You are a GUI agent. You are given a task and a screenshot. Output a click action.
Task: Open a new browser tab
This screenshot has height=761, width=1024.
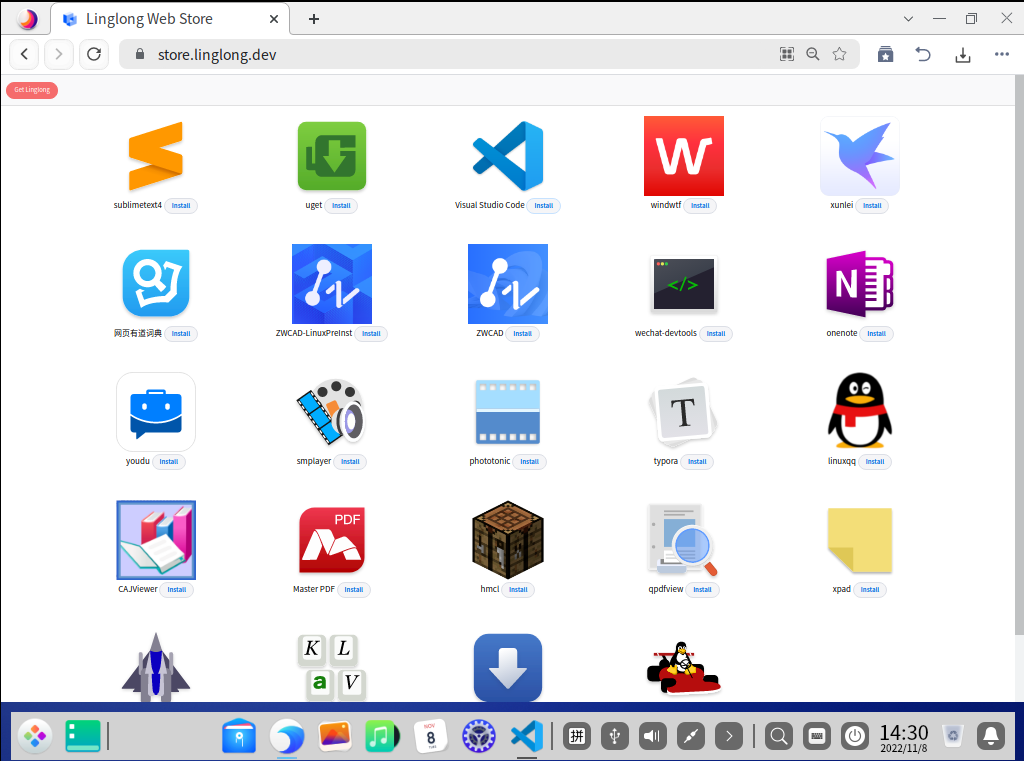(313, 19)
